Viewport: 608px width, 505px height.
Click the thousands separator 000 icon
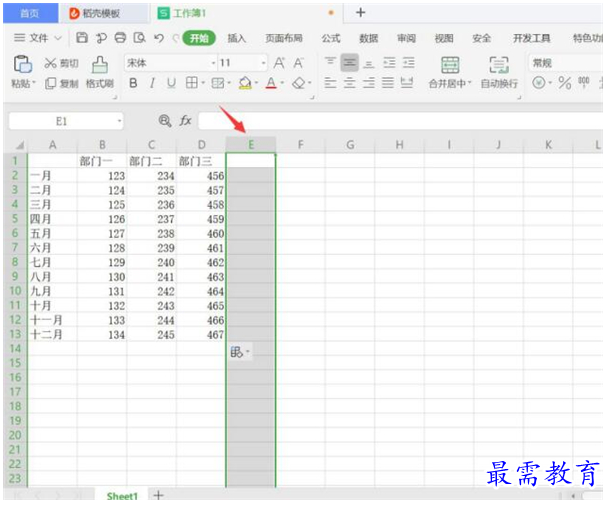584,83
